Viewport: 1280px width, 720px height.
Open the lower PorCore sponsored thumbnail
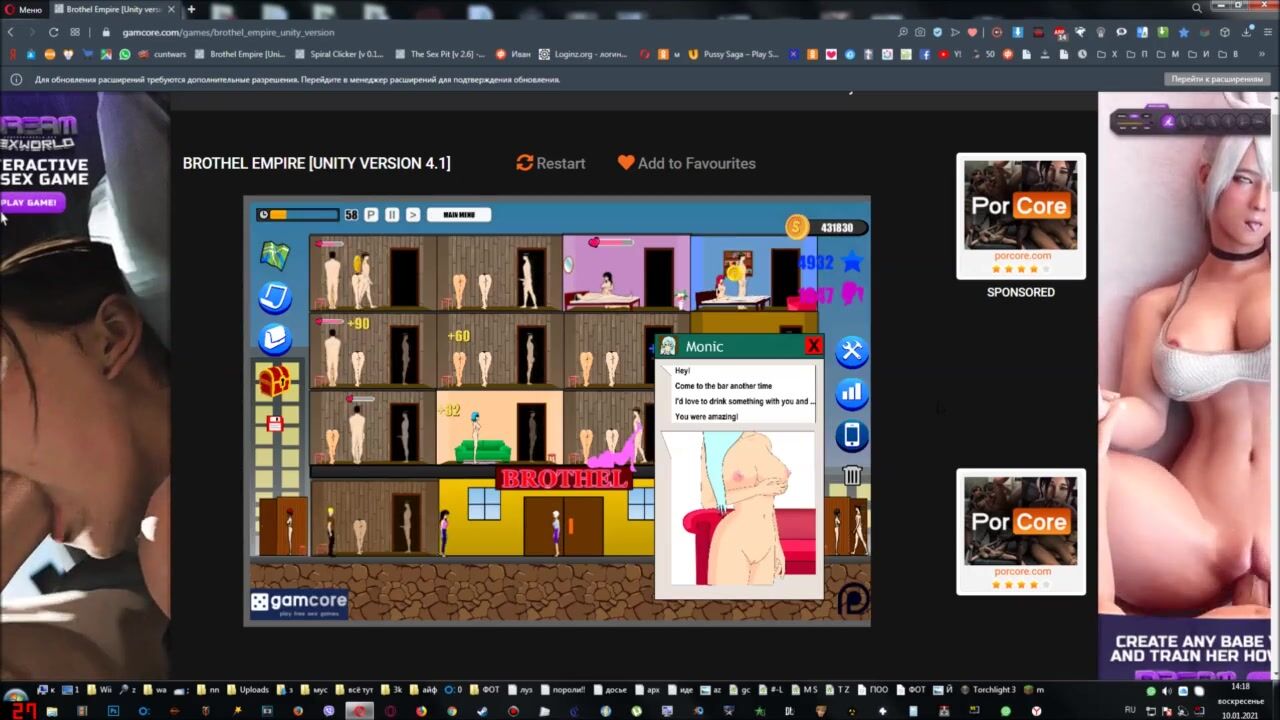coord(1021,520)
